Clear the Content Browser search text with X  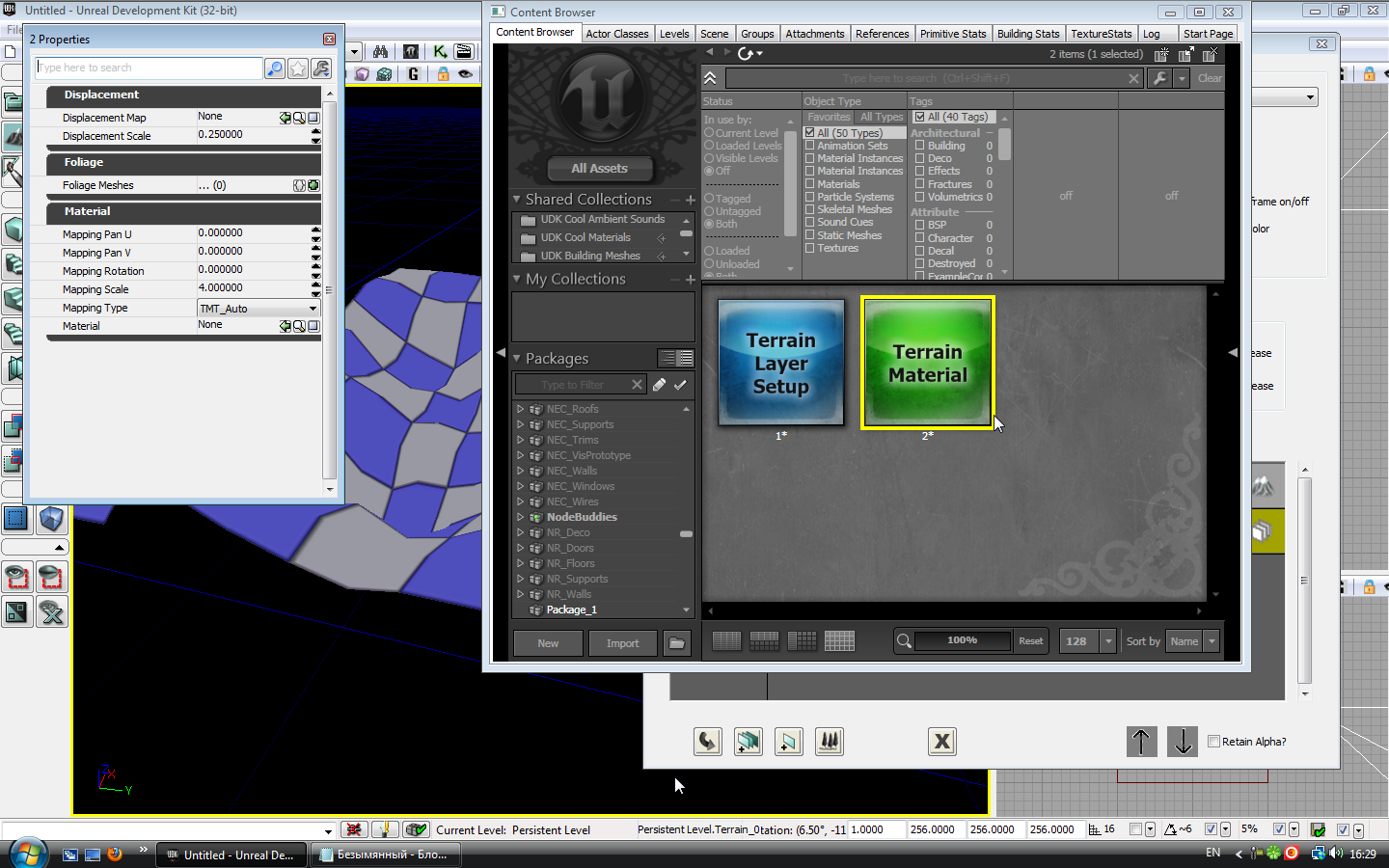[1134, 78]
